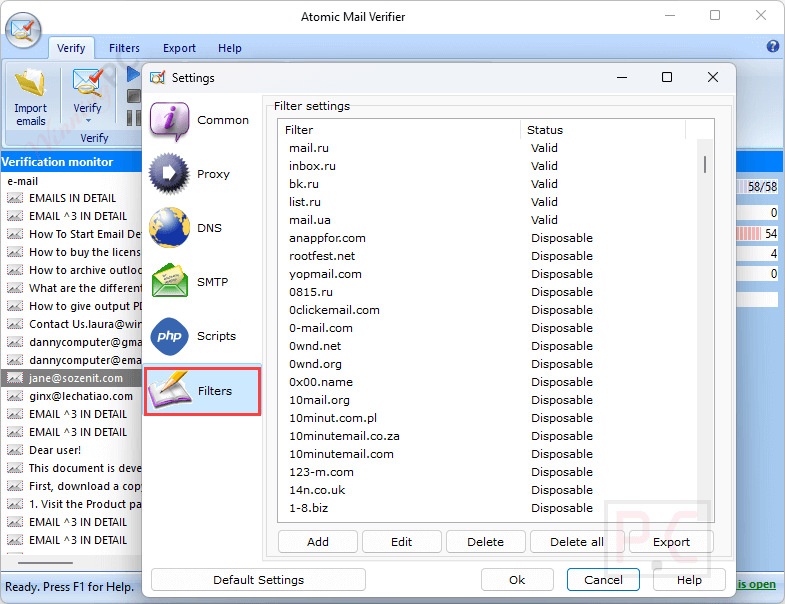Screen dimensions: 785x604
Task: Select the e-mail column header in monitor
Action: pyautogui.click(x=72, y=181)
